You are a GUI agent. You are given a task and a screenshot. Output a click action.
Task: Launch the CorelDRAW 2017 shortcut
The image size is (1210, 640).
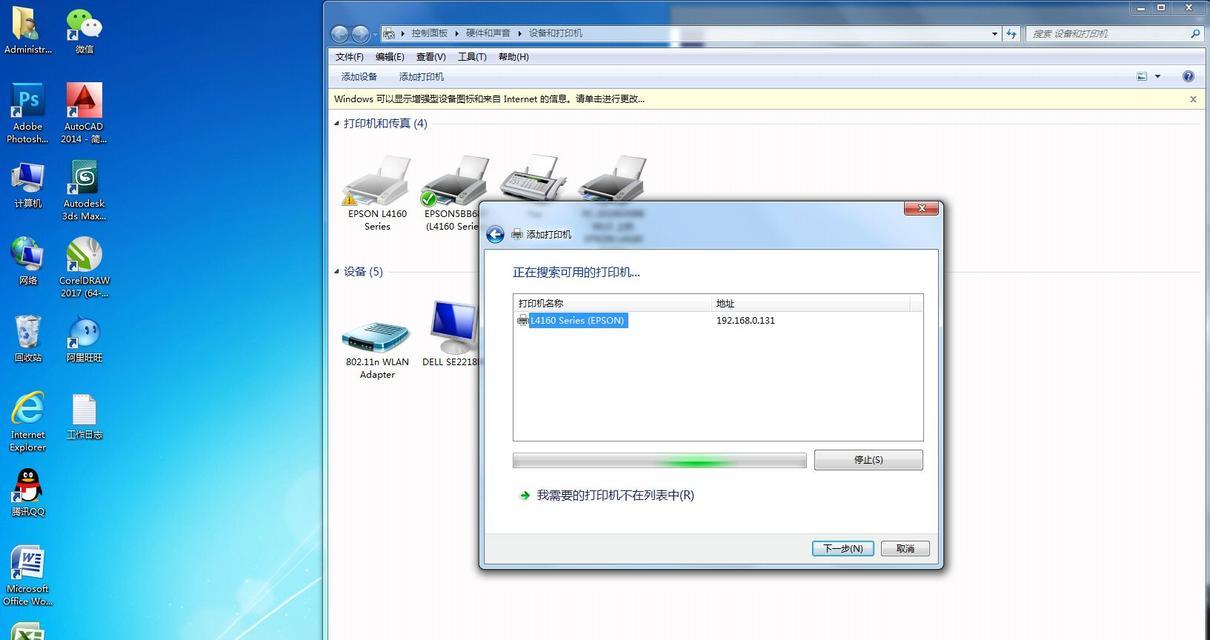pos(84,268)
